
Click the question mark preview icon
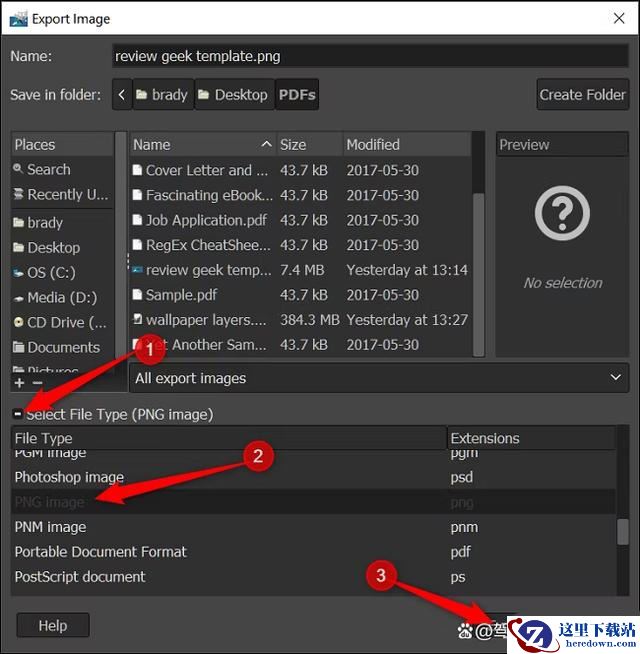pyautogui.click(x=562, y=213)
